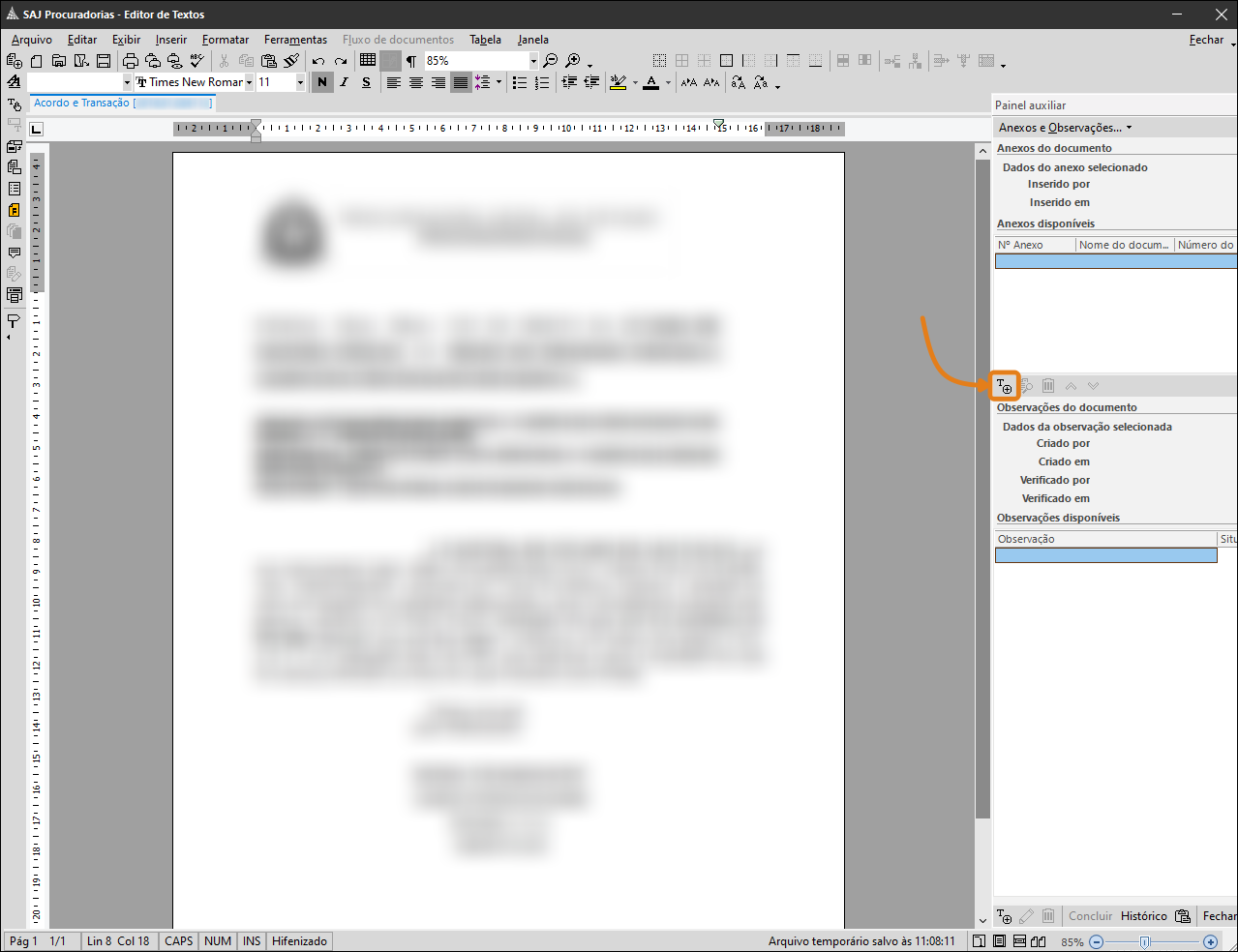
Task: Toggle italic formatting with the I button
Action: click(x=344, y=83)
